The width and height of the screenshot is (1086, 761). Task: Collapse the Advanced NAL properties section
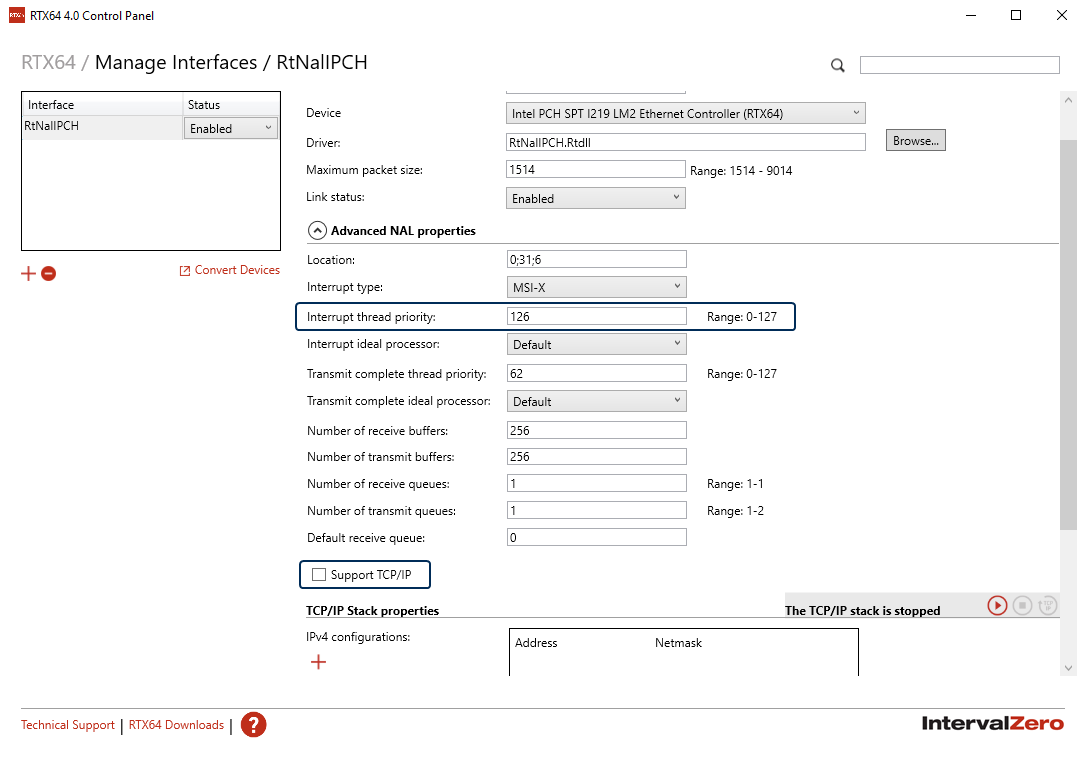click(317, 231)
